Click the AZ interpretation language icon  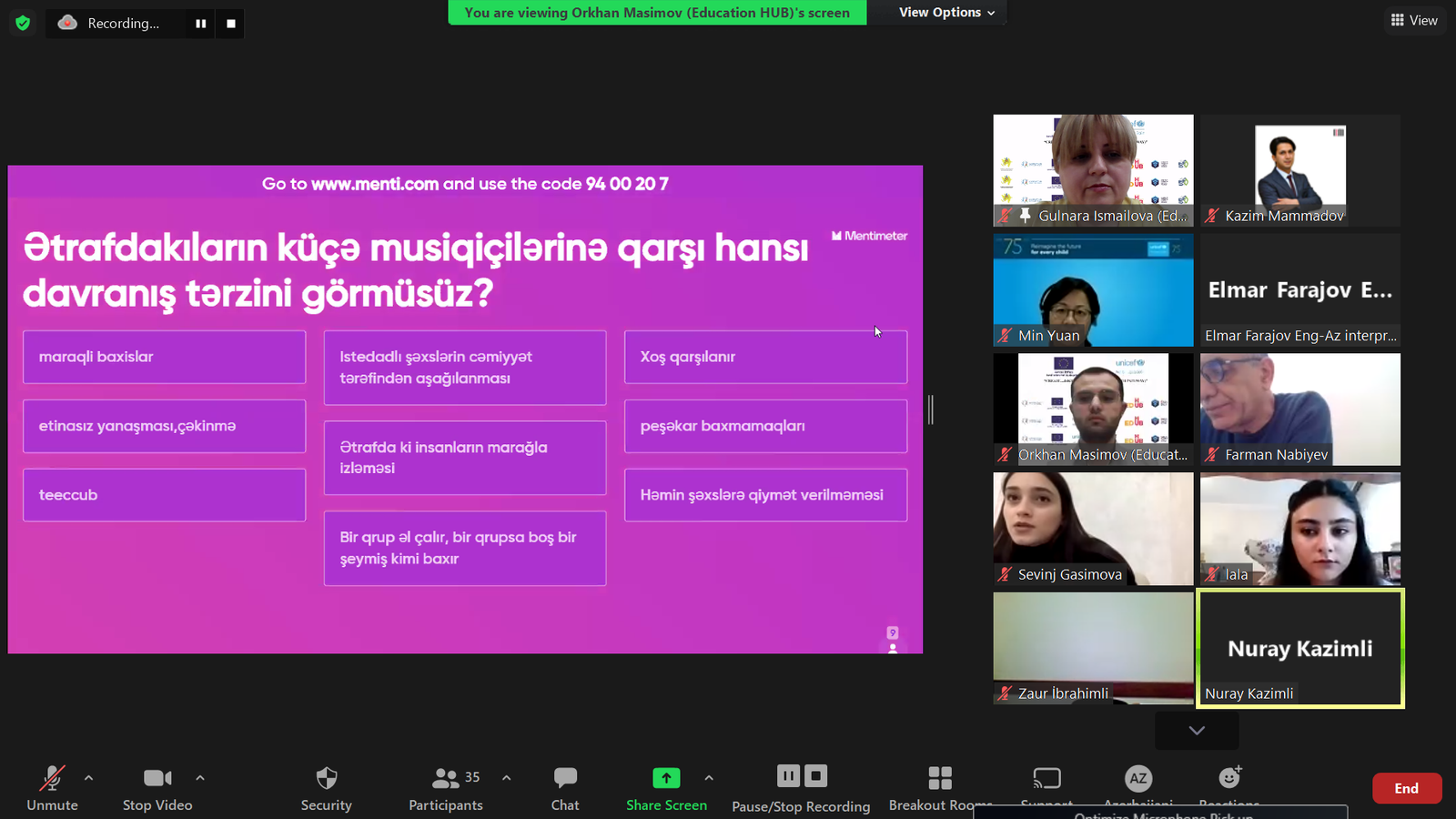coord(1137,778)
